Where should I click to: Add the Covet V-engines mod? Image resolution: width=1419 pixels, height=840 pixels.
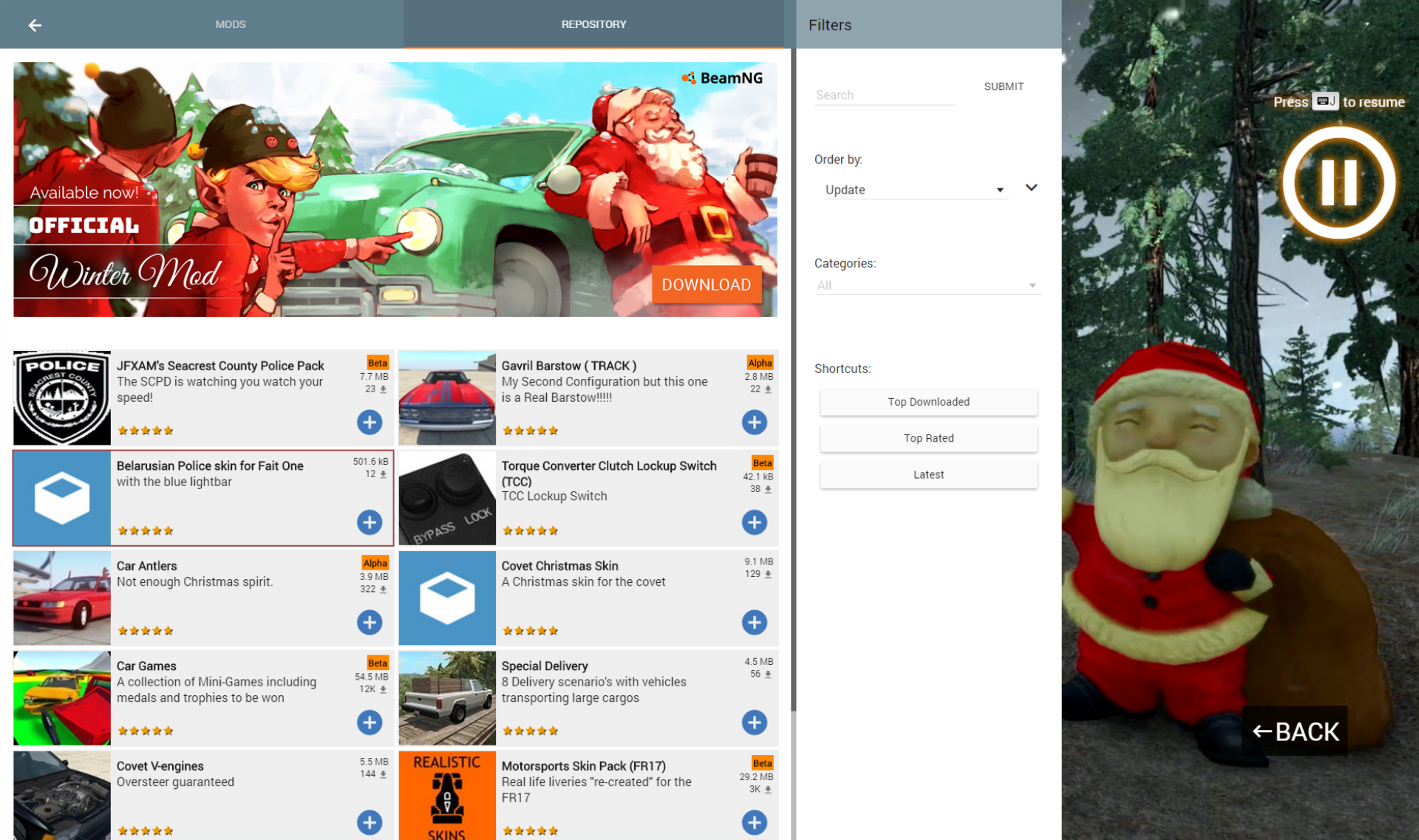(x=370, y=822)
